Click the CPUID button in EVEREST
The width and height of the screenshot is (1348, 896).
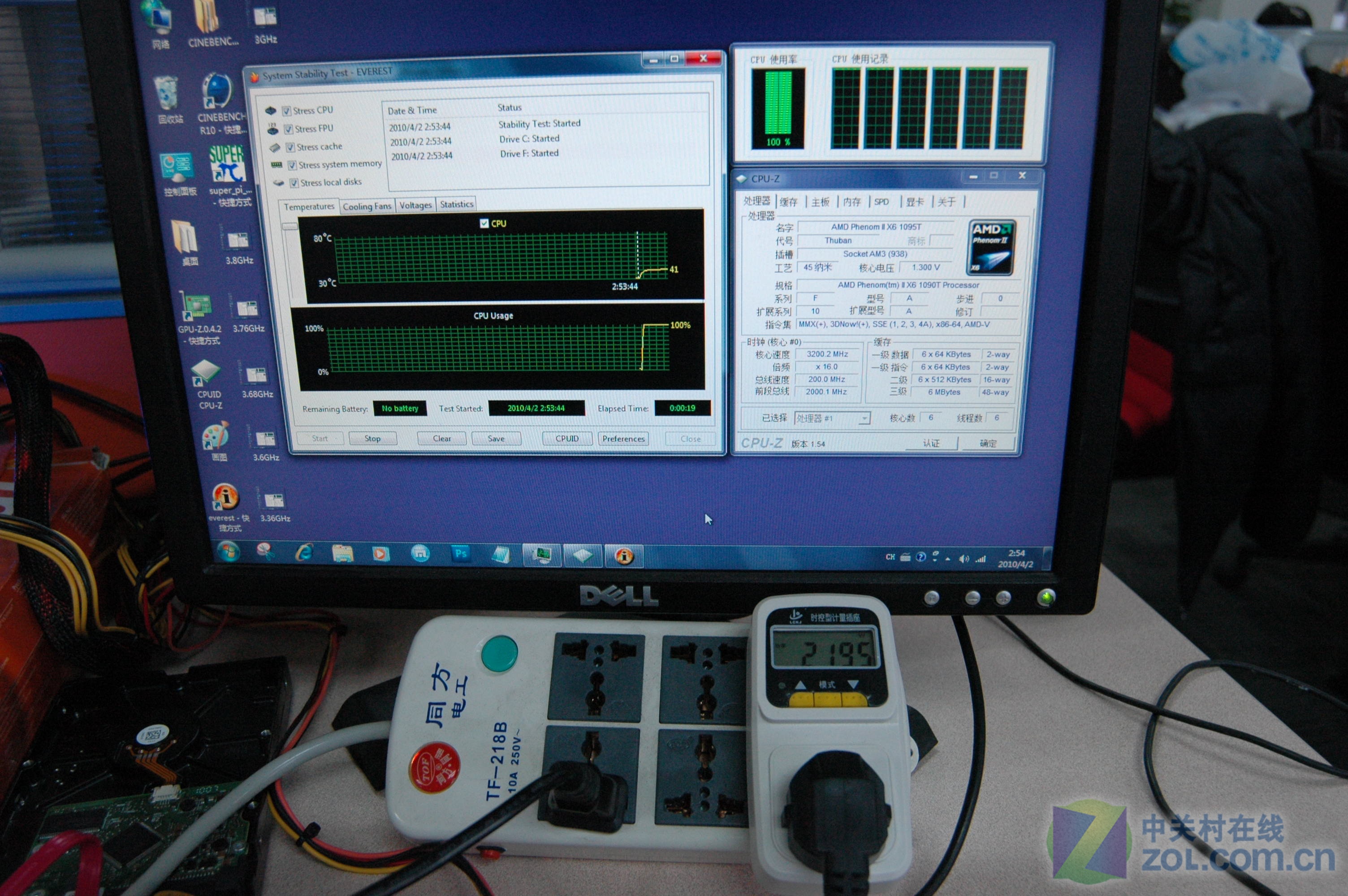(x=567, y=438)
